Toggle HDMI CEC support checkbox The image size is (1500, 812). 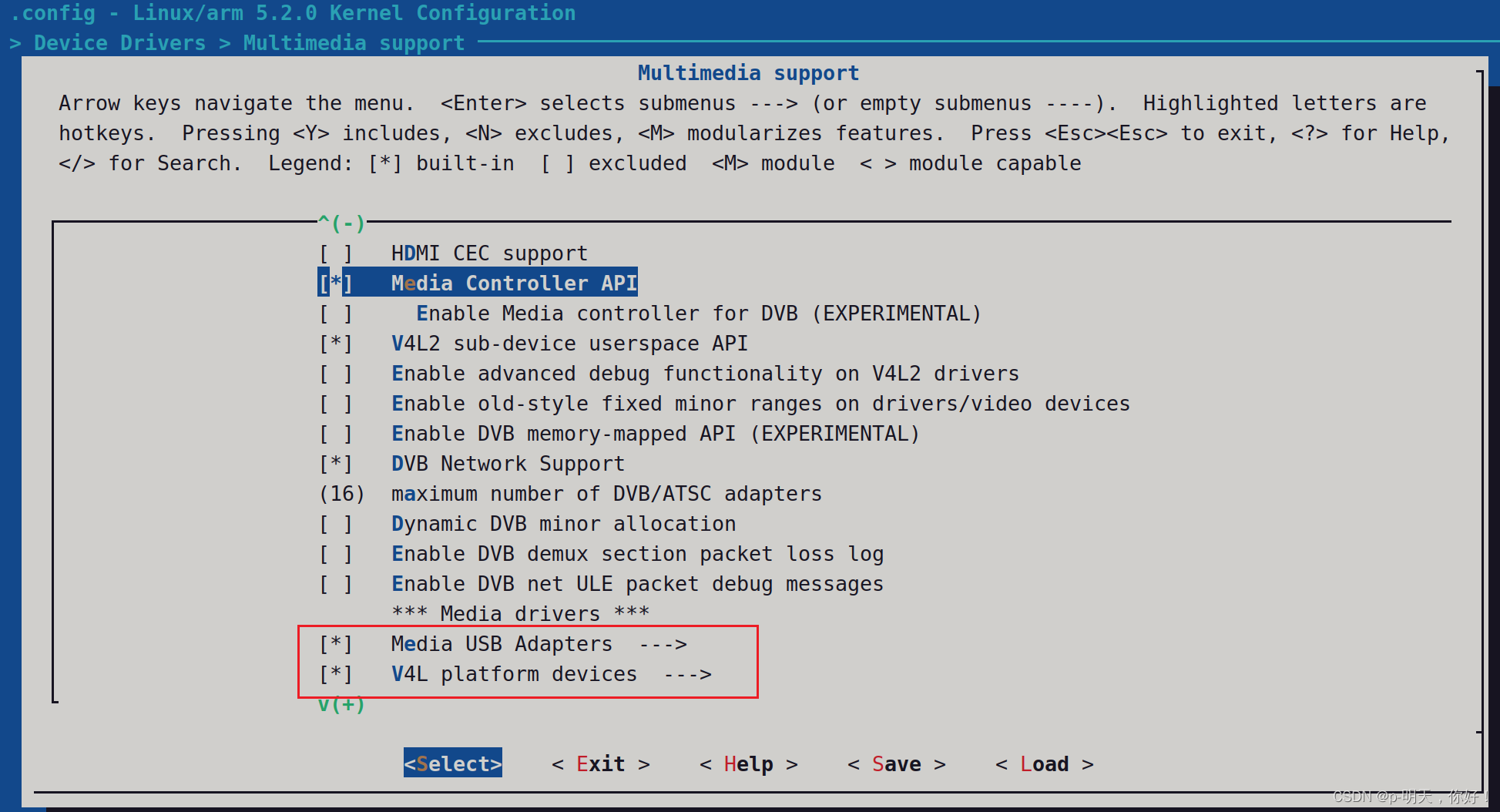click(336, 253)
